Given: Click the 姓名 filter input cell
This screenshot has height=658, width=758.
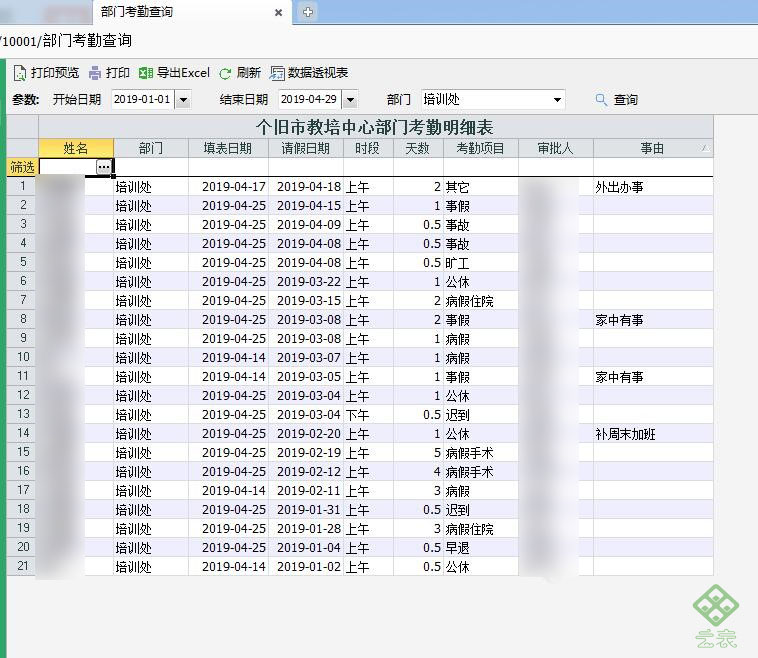Looking at the screenshot, I should [68, 167].
